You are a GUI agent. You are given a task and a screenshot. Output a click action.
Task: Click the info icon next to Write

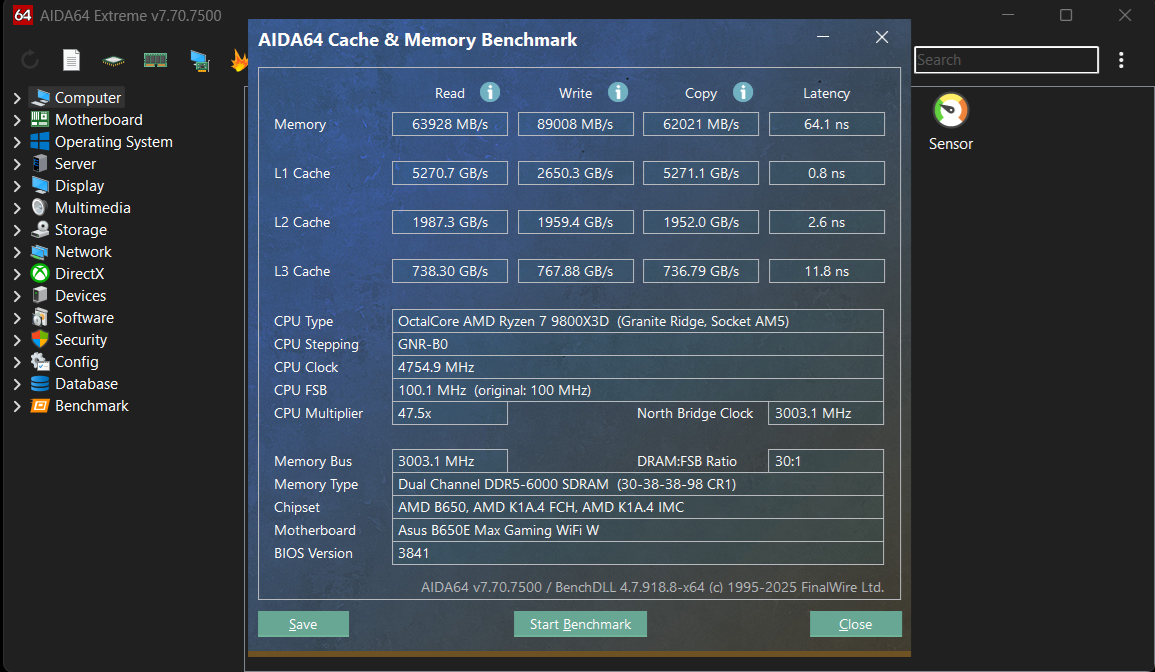click(618, 92)
